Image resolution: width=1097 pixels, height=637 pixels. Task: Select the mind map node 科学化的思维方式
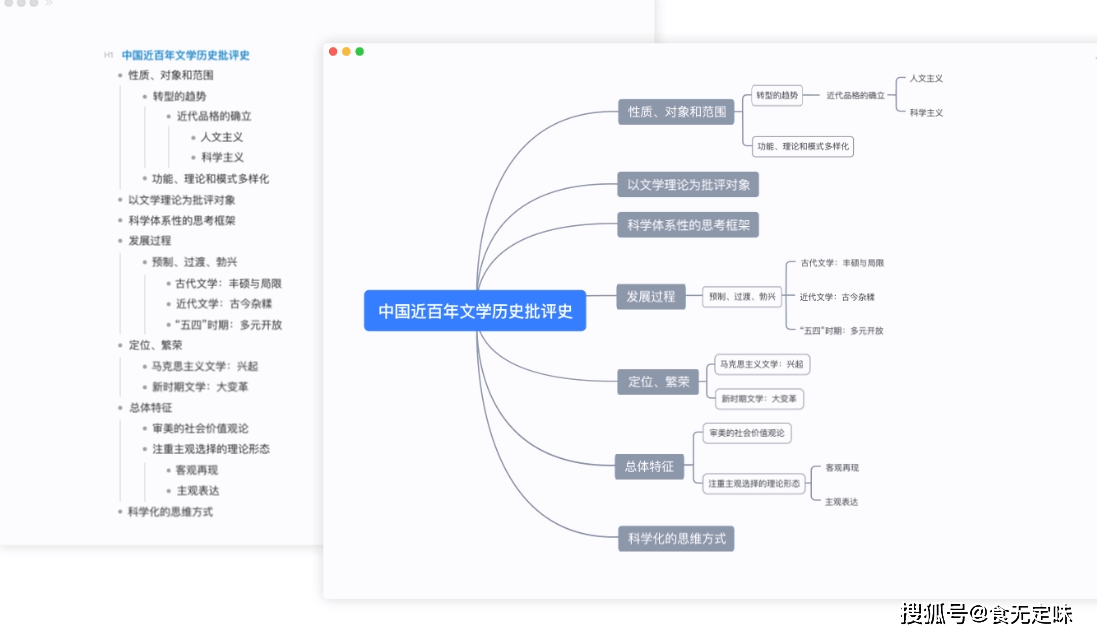pyautogui.click(x=677, y=539)
